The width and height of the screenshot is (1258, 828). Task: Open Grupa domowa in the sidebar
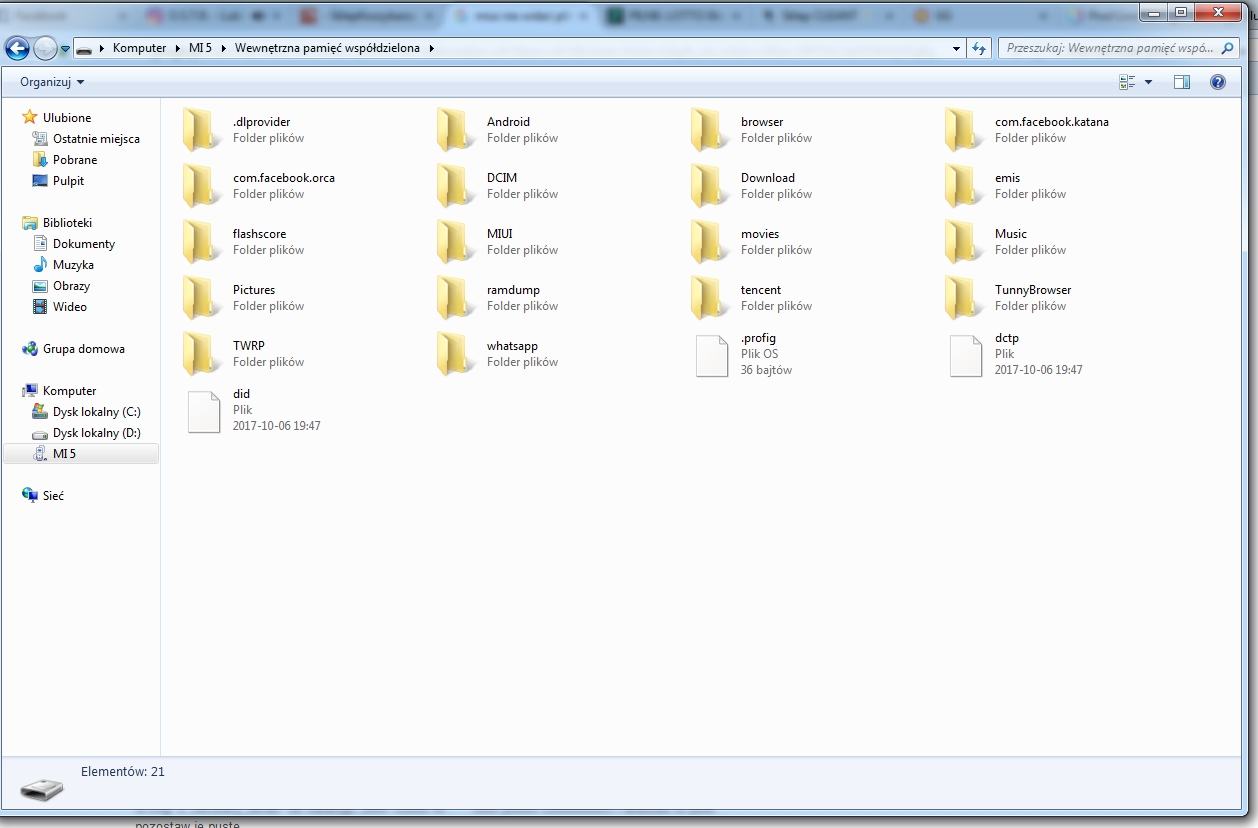tap(83, 349)
